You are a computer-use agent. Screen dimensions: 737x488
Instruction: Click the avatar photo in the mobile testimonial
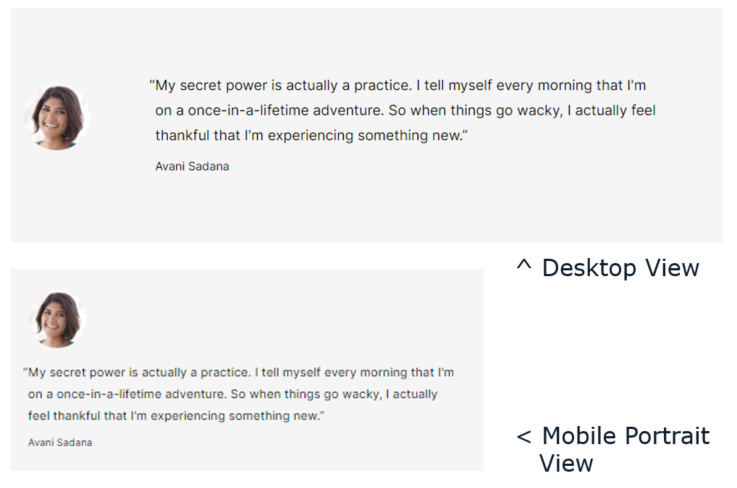[x=57, y=319]
